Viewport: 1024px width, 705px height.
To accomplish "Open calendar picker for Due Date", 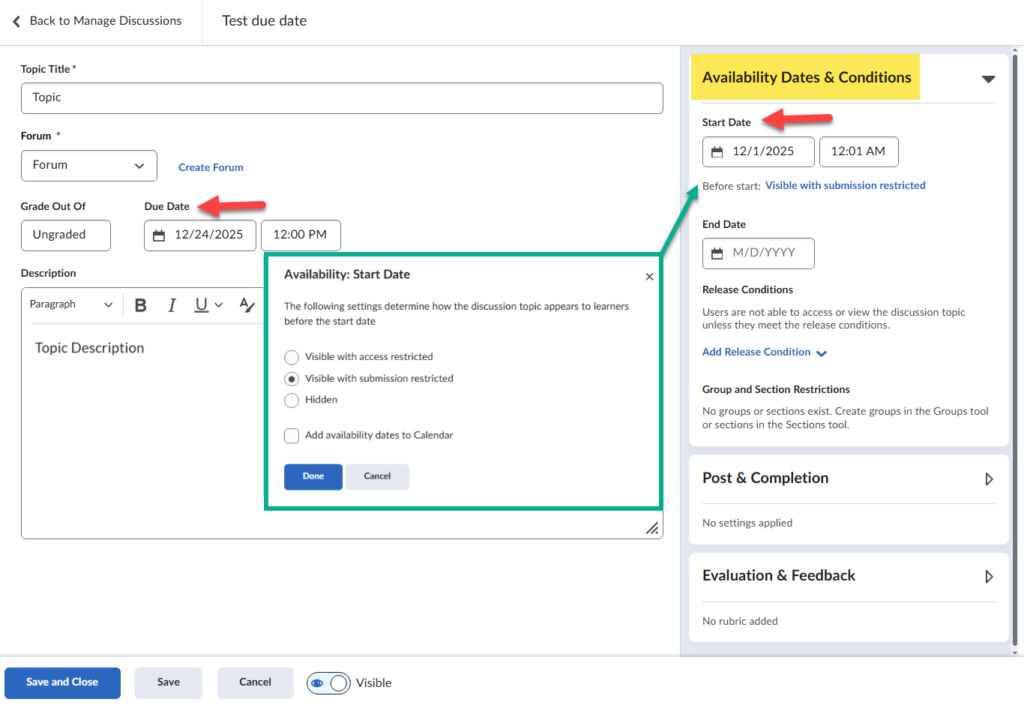I will point(159,236).
